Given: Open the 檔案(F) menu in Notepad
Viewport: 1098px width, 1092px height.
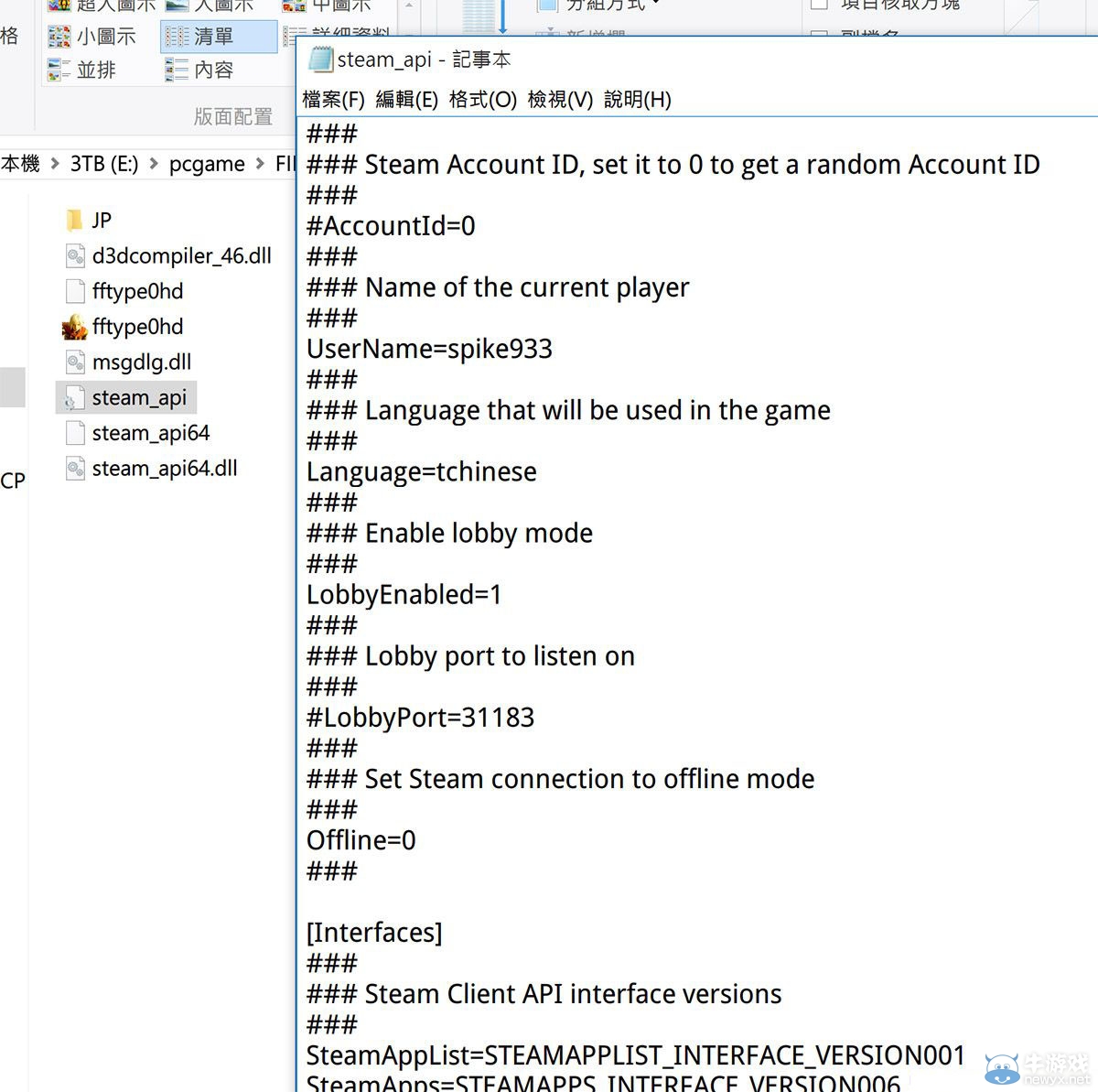Looking at the screenshot, I should [x=333, y=100].
